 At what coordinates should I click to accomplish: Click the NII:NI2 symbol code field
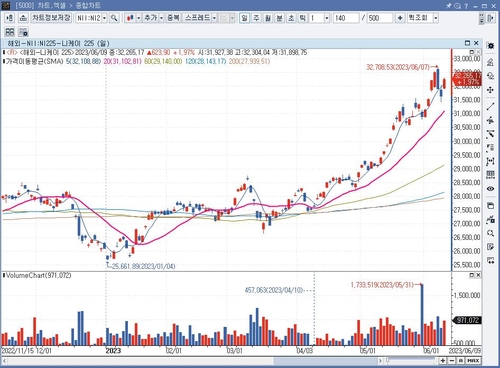[88, 18]
